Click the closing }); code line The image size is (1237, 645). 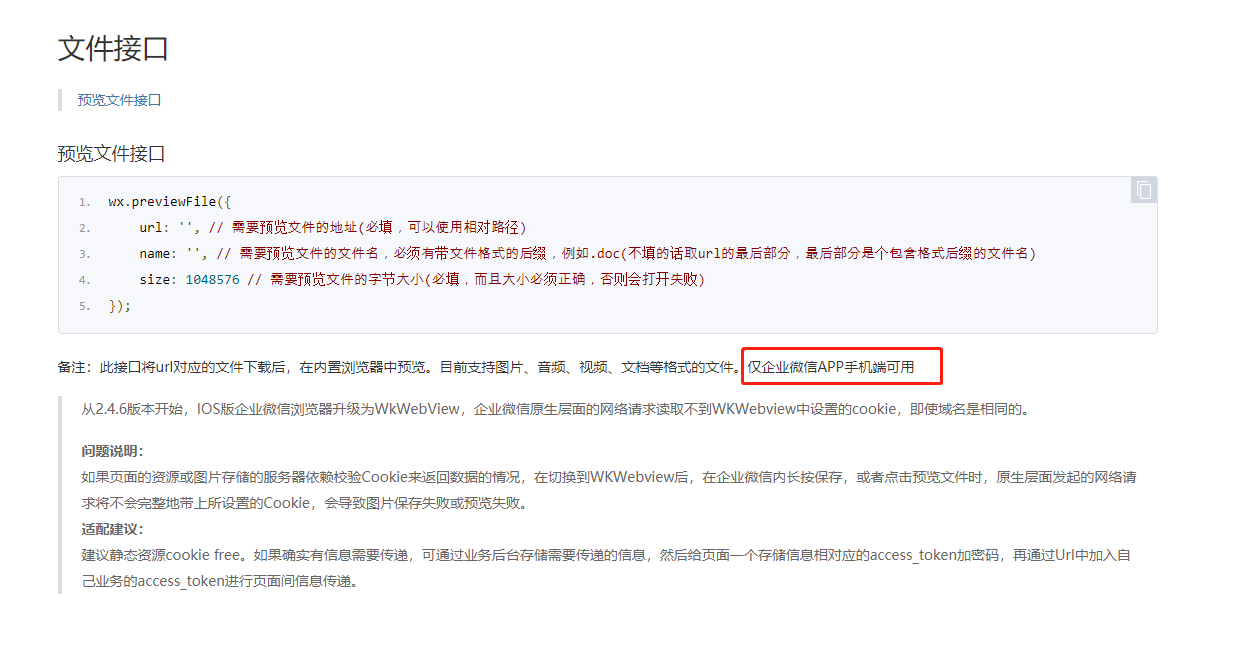120,306
